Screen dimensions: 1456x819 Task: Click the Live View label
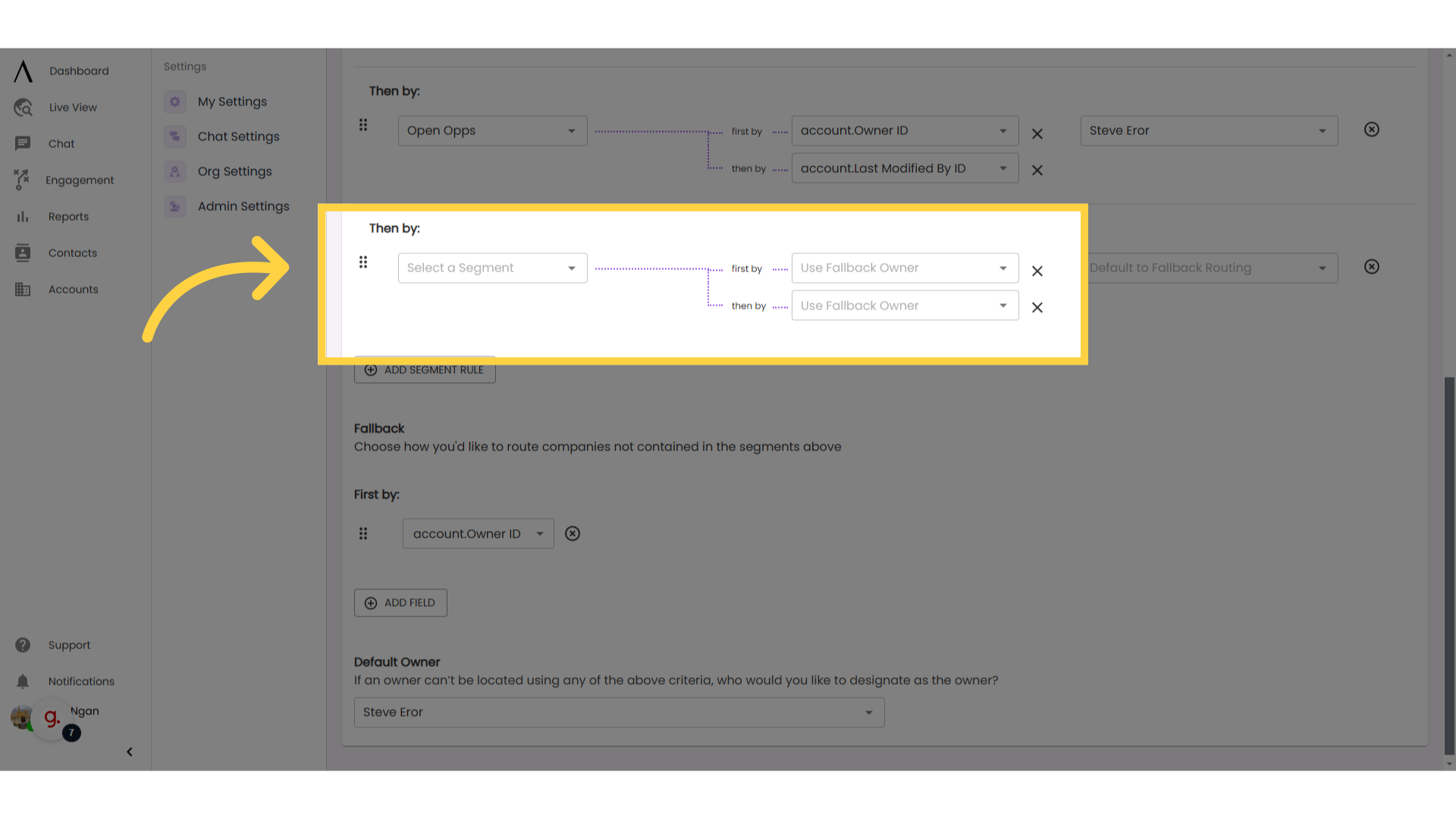(73, 108)
